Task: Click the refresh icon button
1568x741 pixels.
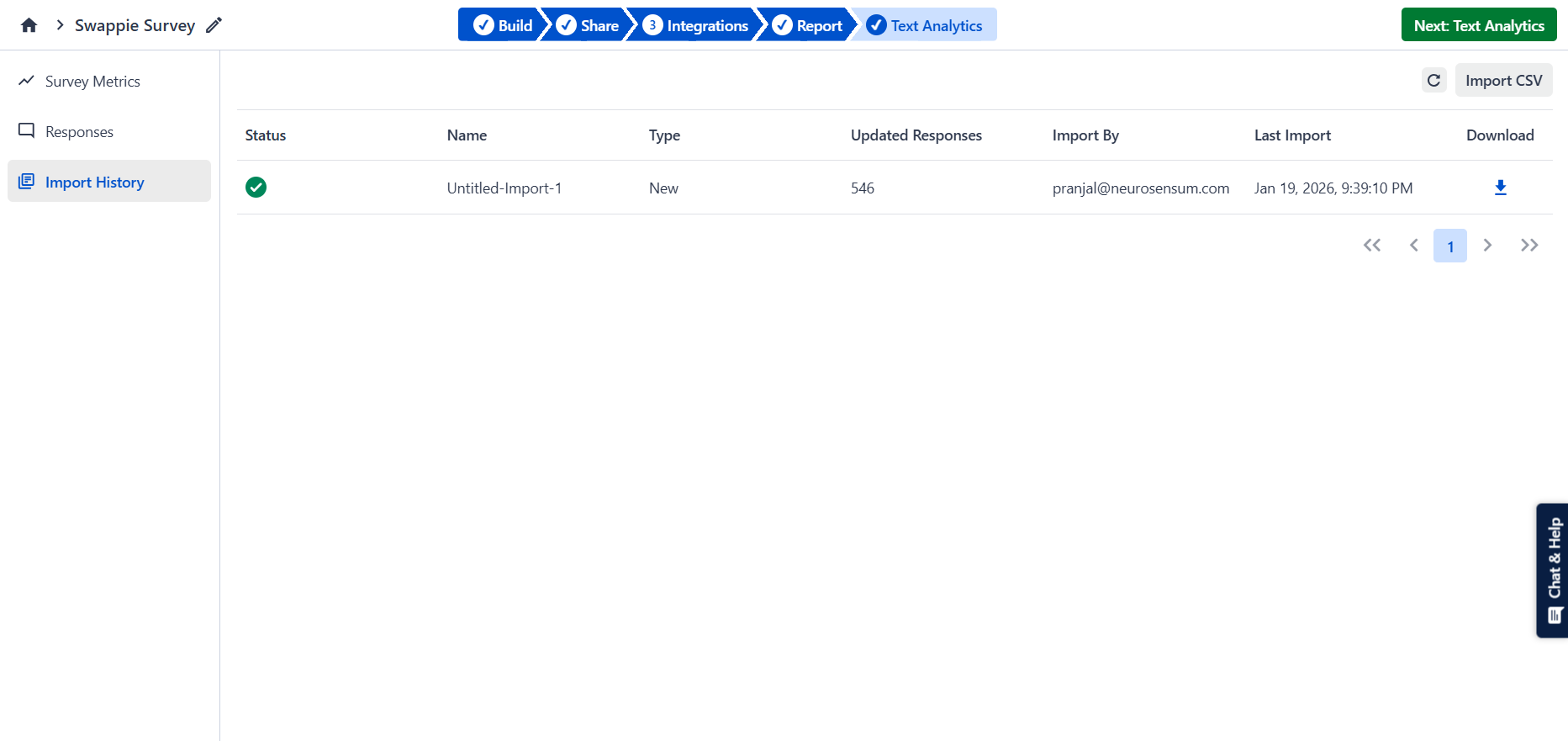Action: [x=1433, y=81]
